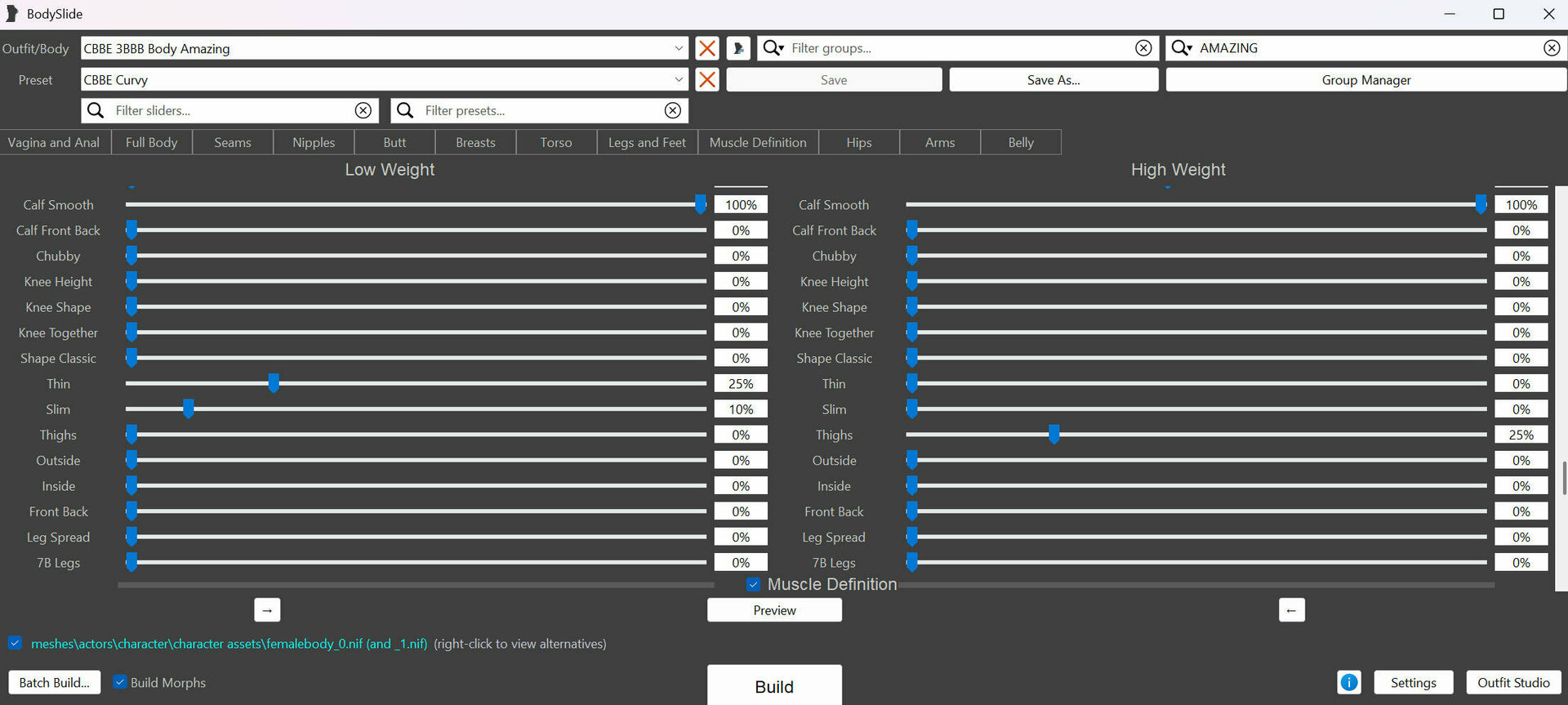Click into the Filter groups text field
1568x705 pixels.
point(960,48)
